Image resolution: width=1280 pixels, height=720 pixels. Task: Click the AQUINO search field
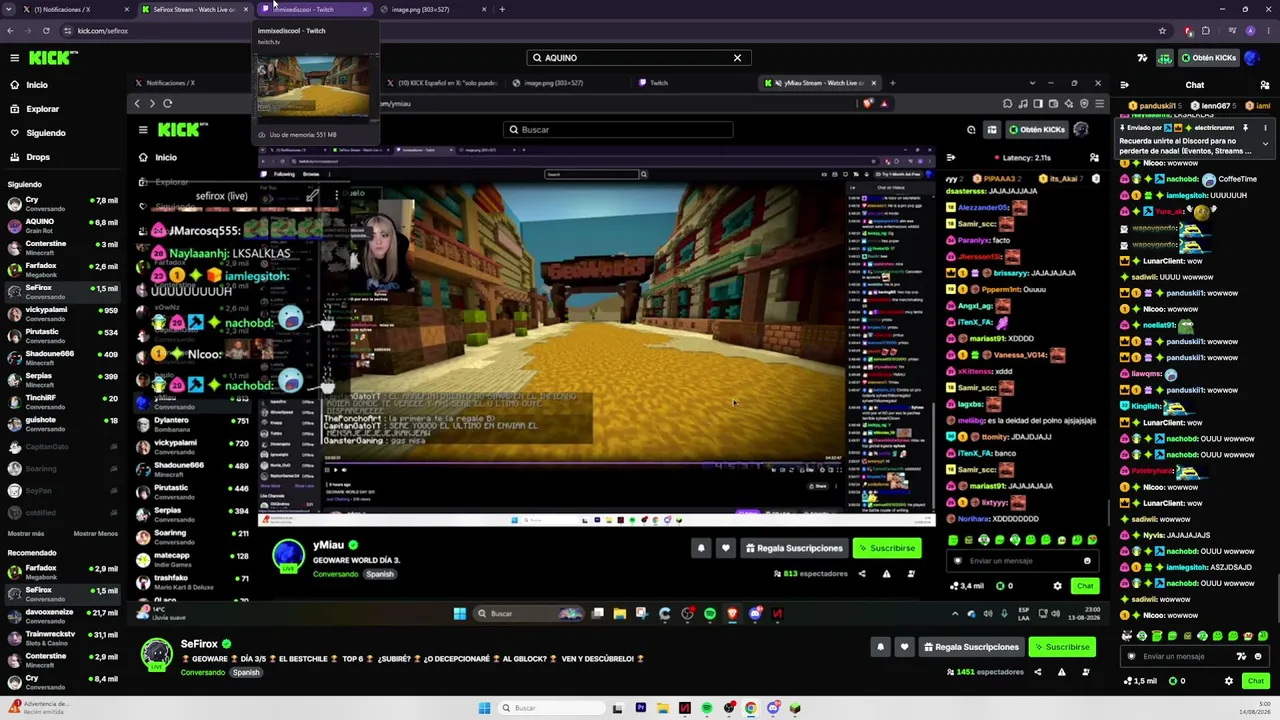click(x=639, y=58)
